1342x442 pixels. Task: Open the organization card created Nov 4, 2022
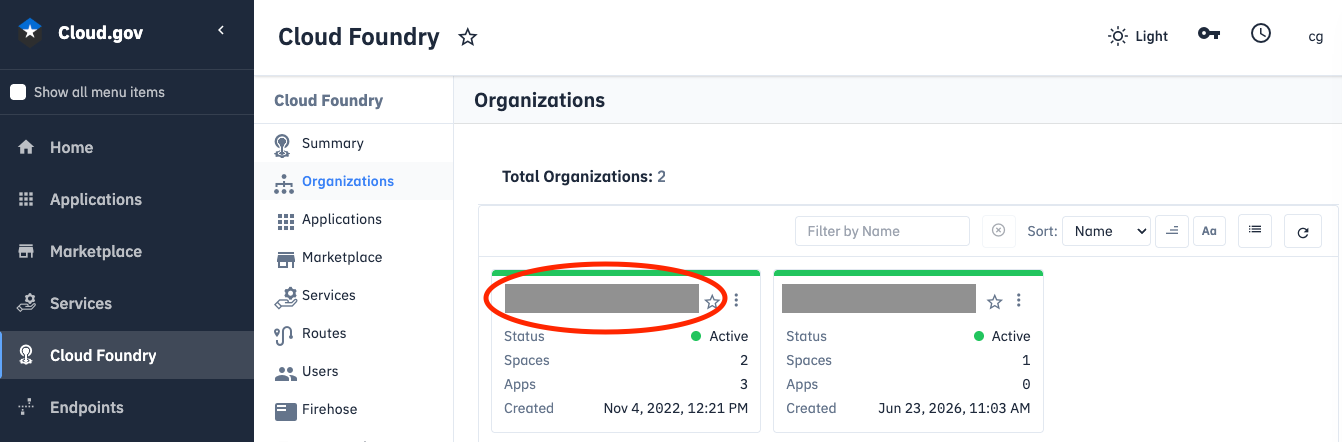click(626, 351)
